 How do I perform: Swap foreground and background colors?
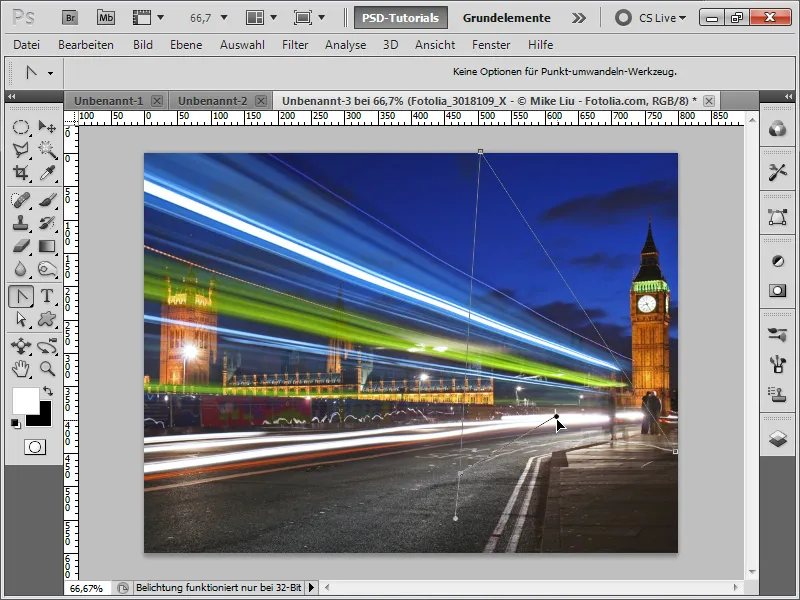coord(48,391)
